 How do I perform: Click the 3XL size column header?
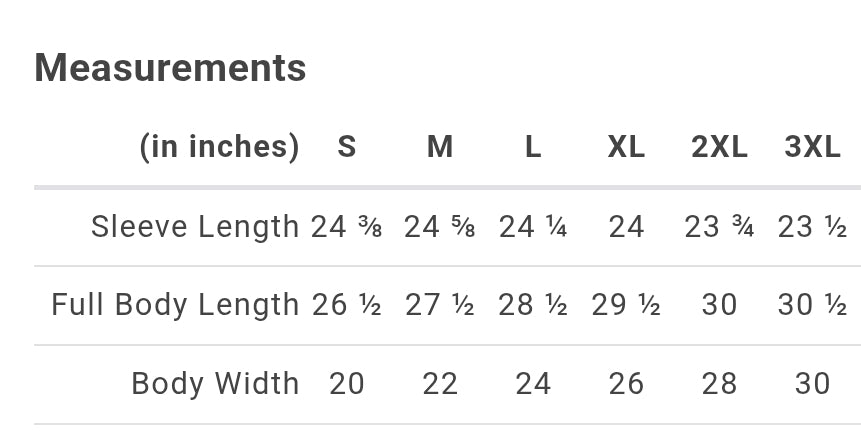coord(812,147)
